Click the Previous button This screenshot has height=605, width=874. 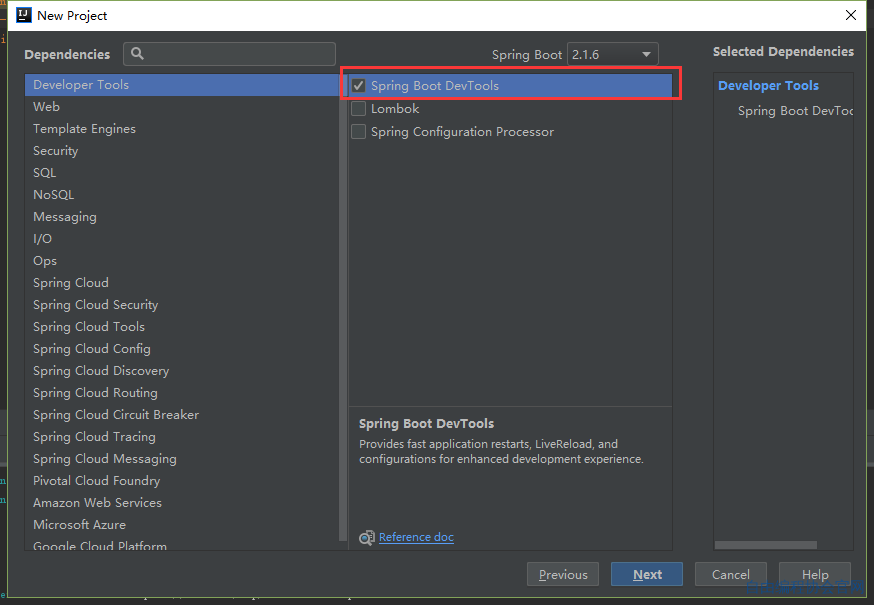pos(563,574)
